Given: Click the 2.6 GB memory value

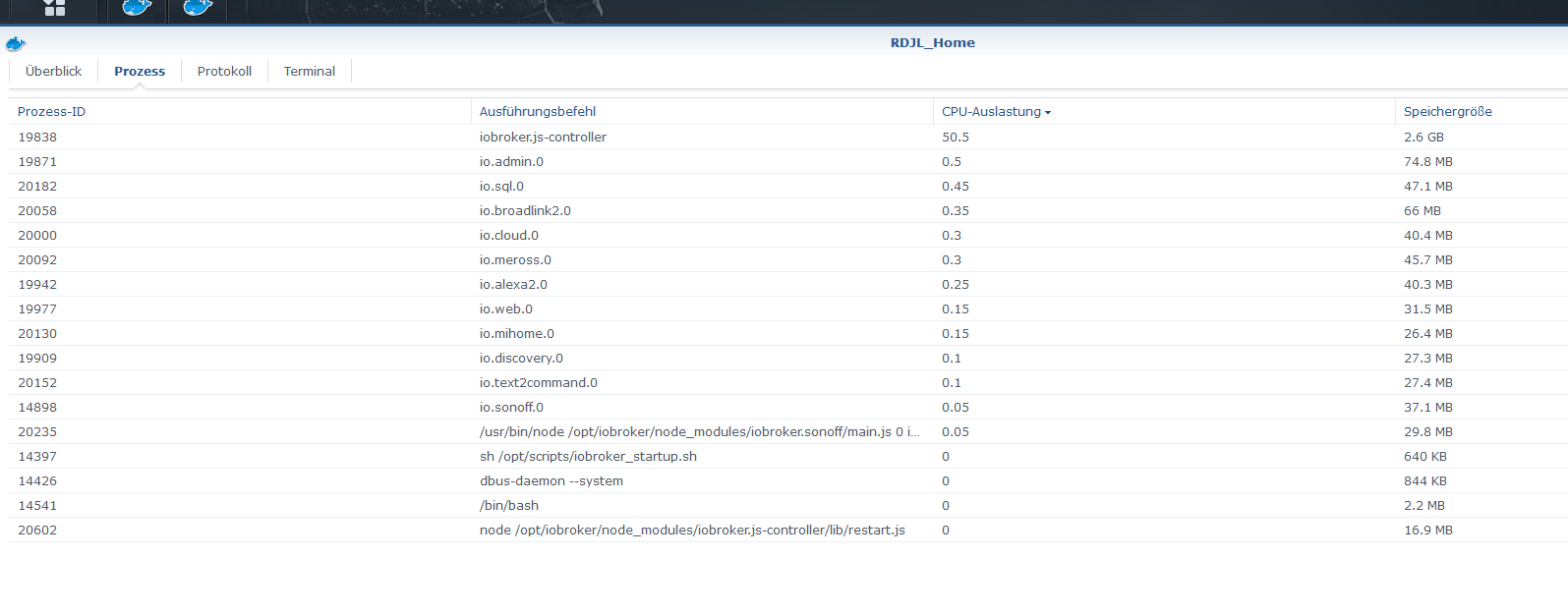Looking at the screenshot, I should click(1423, 138).
